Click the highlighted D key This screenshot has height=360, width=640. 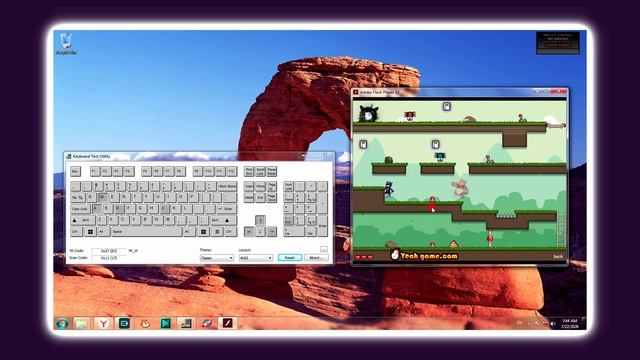120,208
